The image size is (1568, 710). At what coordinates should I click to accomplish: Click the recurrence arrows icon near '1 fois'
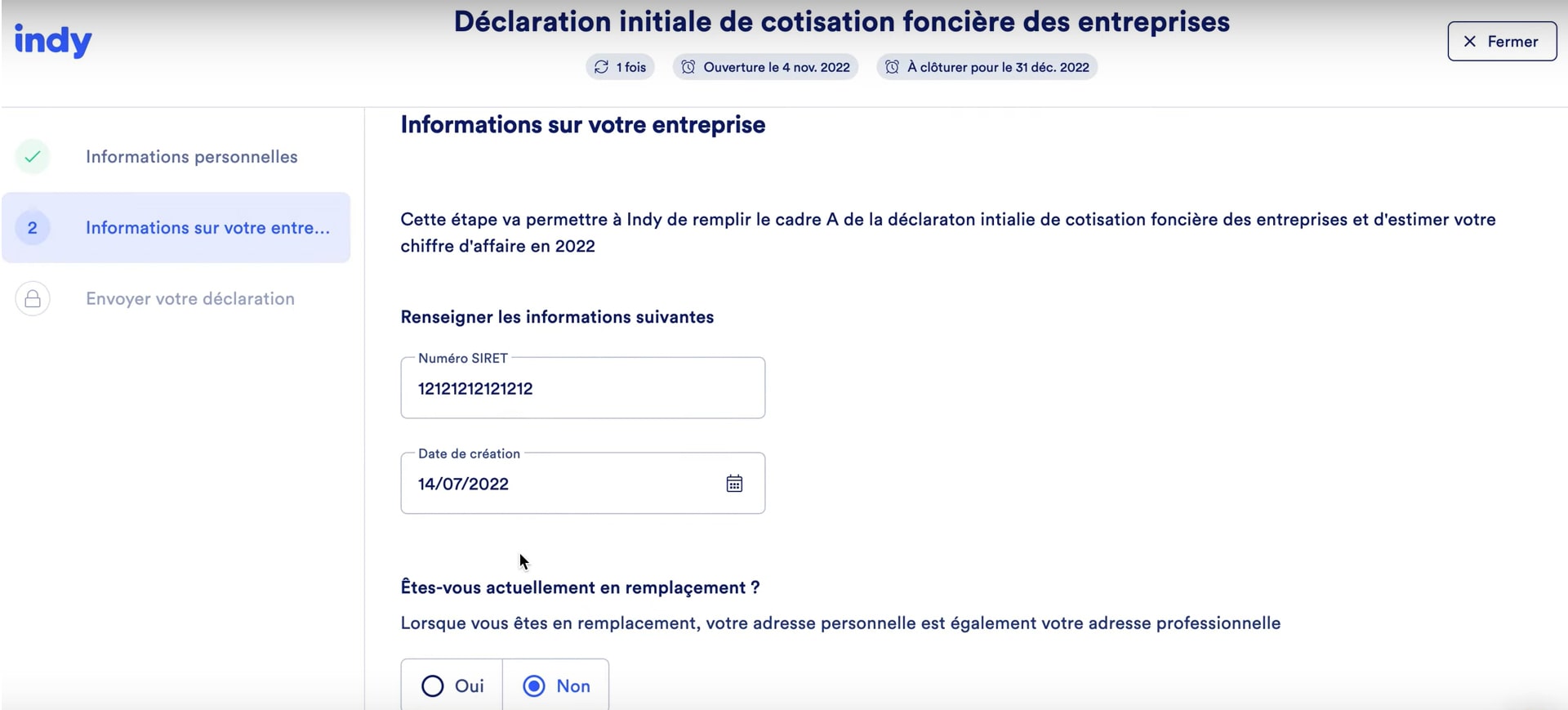602,67
